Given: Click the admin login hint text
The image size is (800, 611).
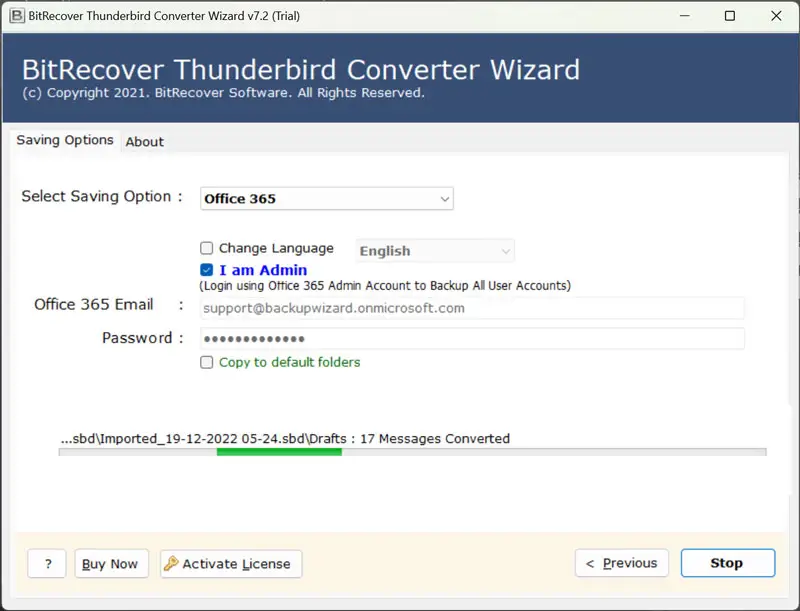Looking at the screenshot, I should pos(385,286).
